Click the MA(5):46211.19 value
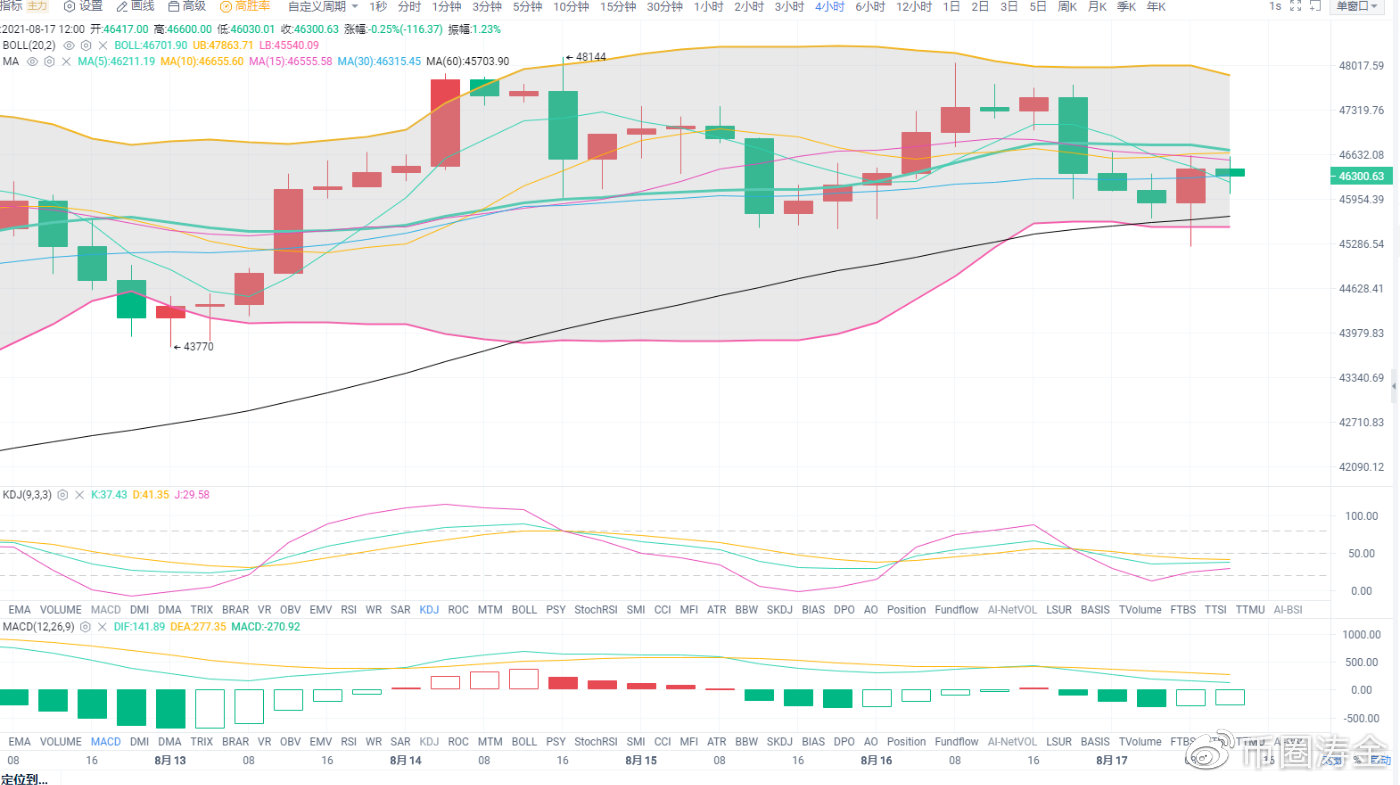This screenshot has width=1400, height=785. (118, 62)
